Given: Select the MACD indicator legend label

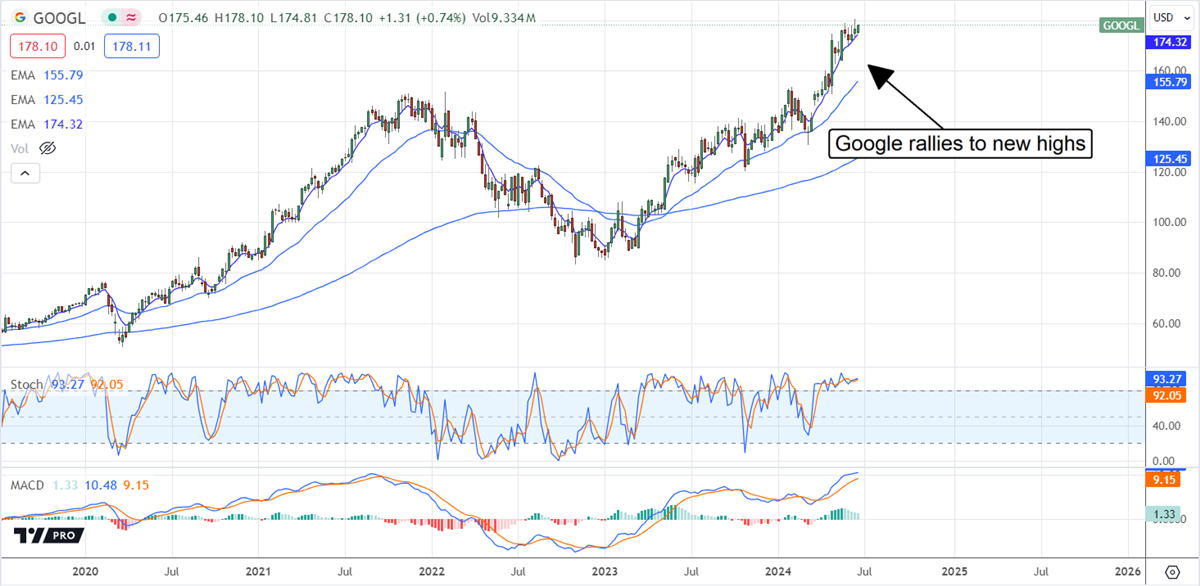Looking at the screenshot, I should point(27,486).
